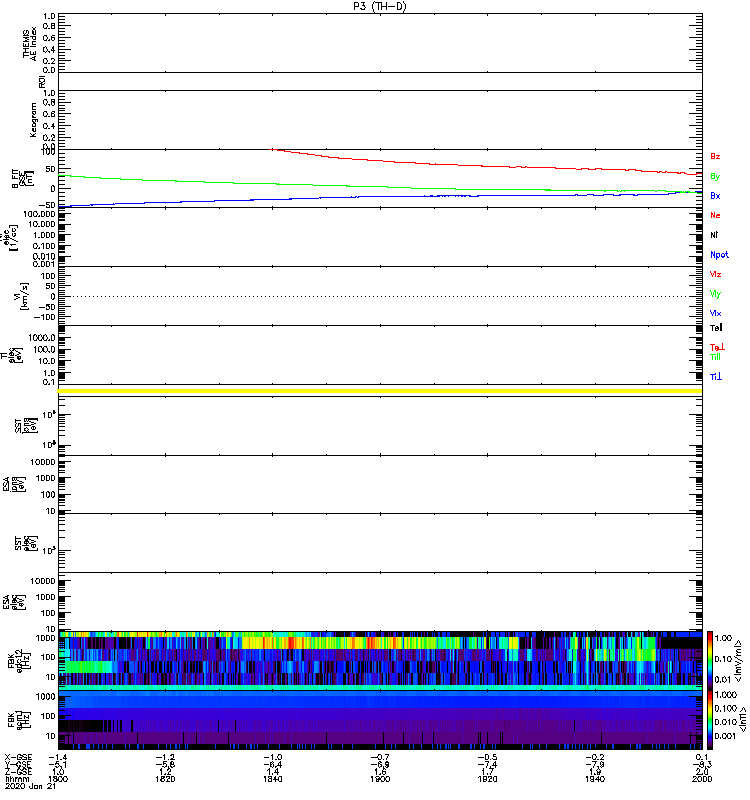The image size is (750, 800).
Task: Click the '1.00' value on upper color bar
Action: [723, 638]
